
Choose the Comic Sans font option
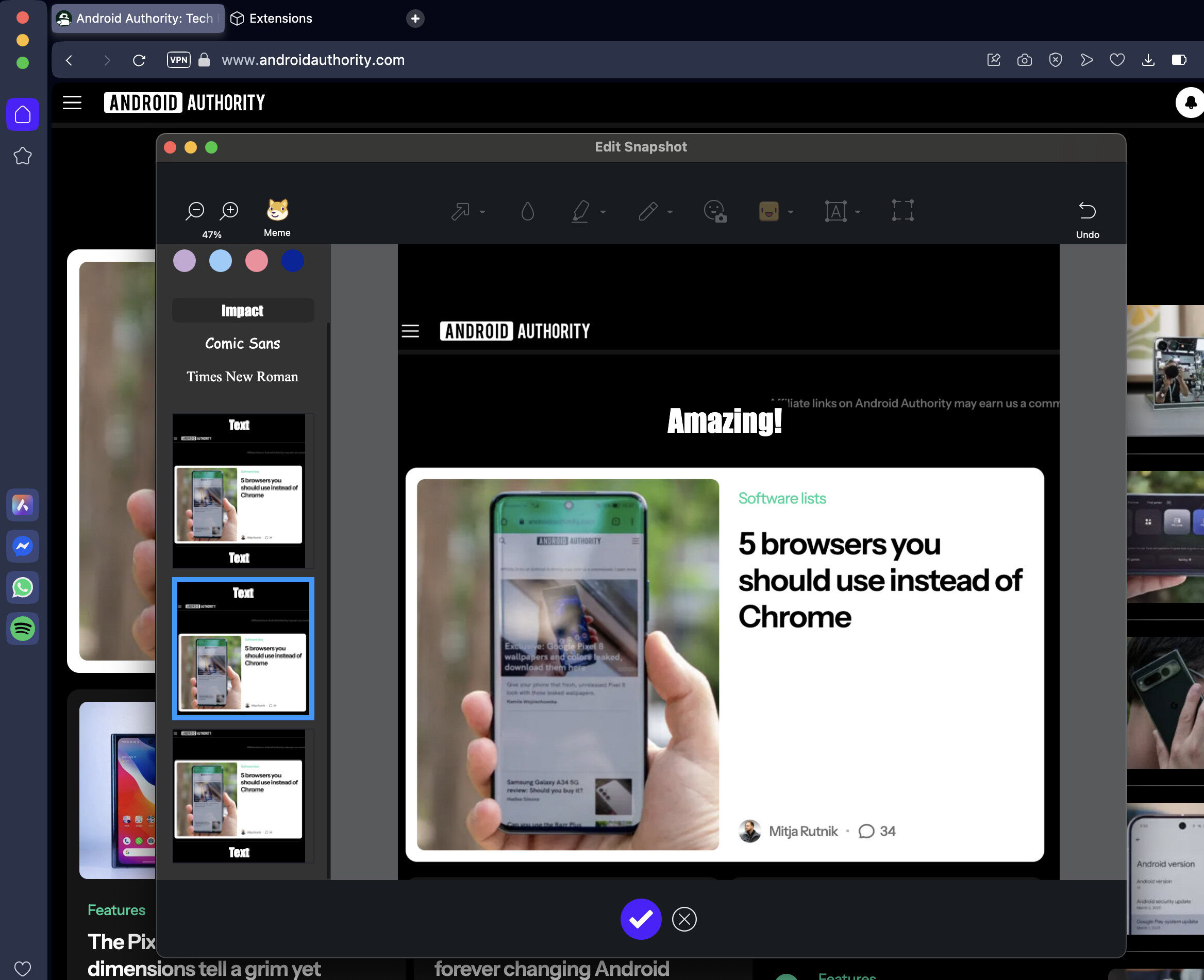242,343
